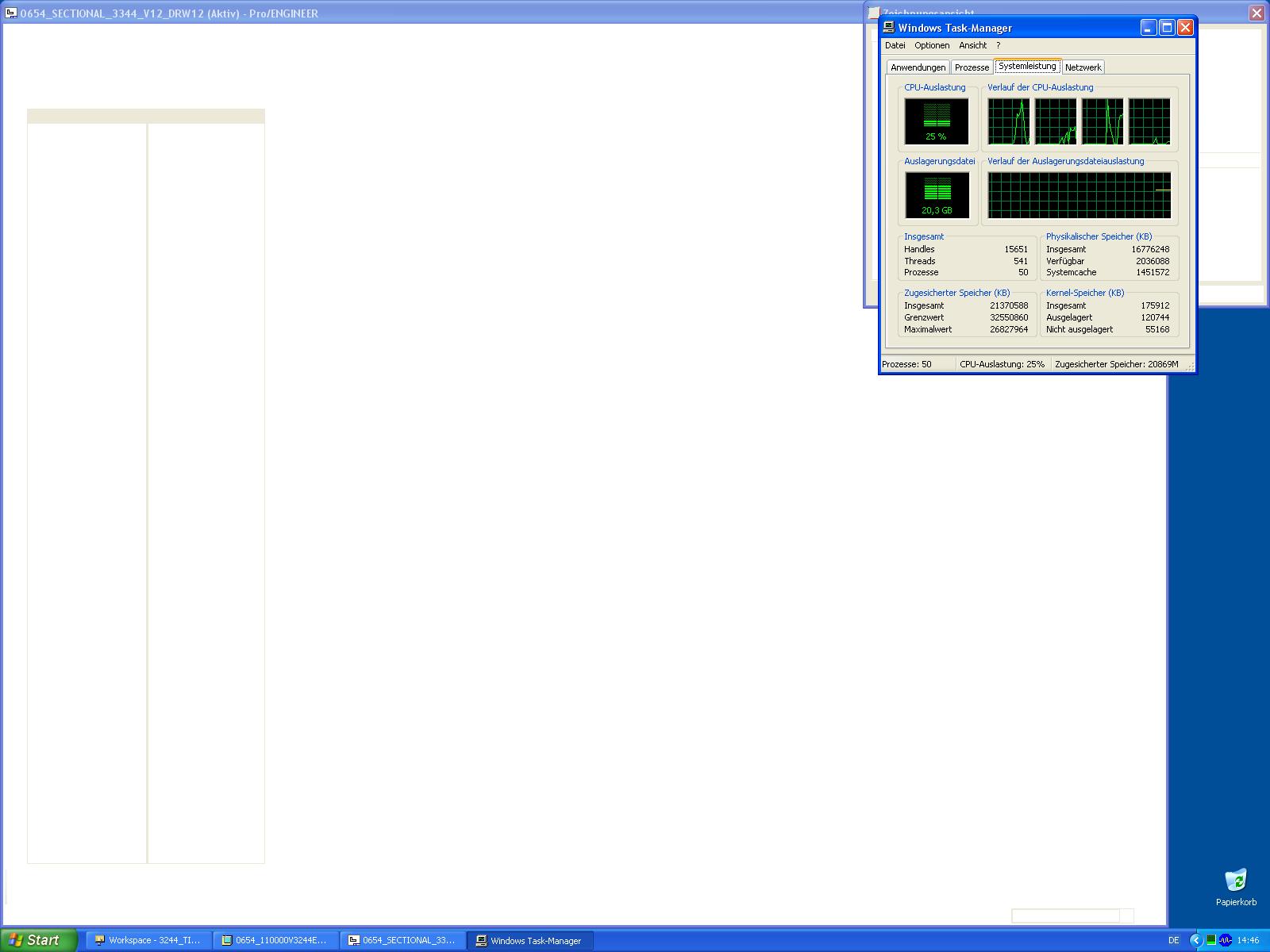Click the Prozesse value 50 under Insgesamt

[1023, 272]
